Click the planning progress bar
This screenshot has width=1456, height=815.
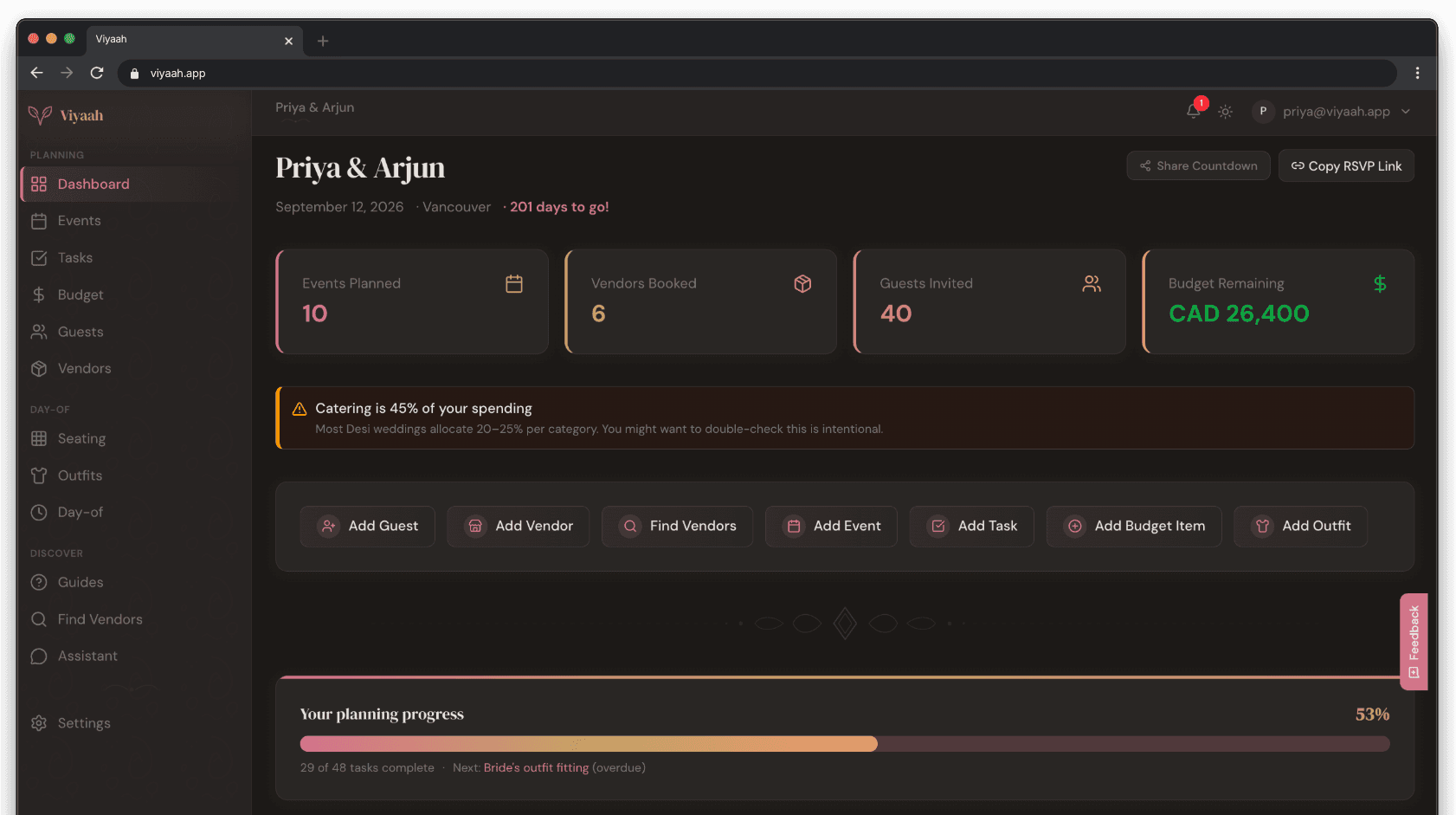(x=844, y=743)
